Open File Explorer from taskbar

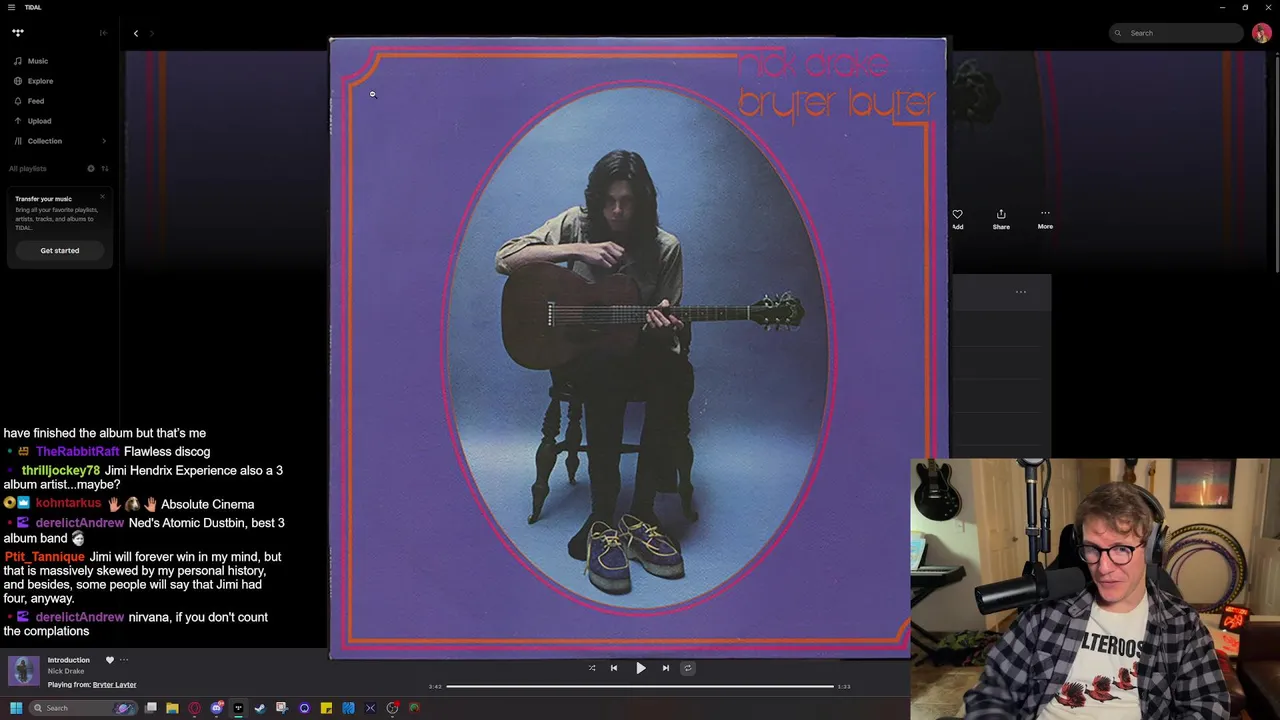172,708
